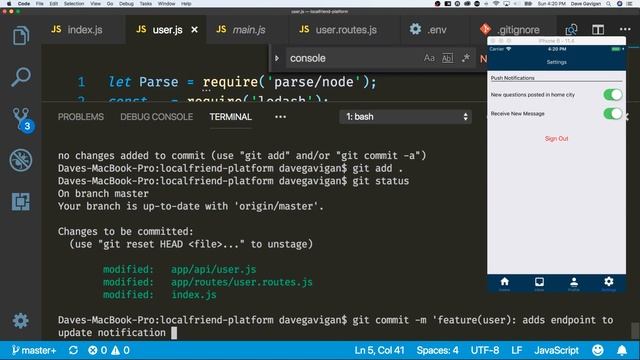Toggle the 'Receive New Message' switch
Image resolution: width=640 pixels, height=360 pixels.
point(613,113)
